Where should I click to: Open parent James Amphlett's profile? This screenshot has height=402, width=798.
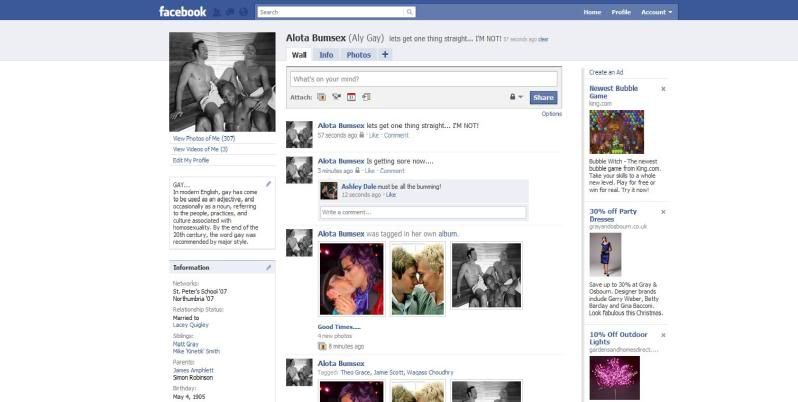click(193, 370)
